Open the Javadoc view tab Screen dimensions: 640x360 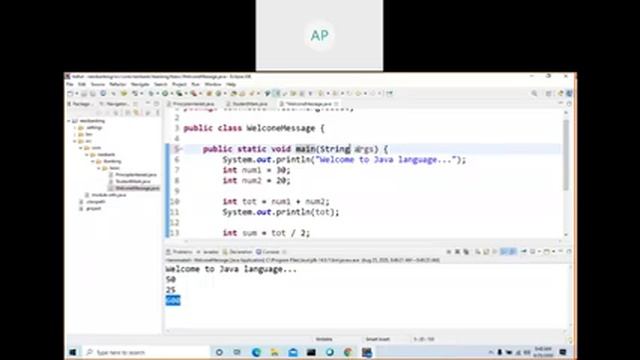click(208, 252)
